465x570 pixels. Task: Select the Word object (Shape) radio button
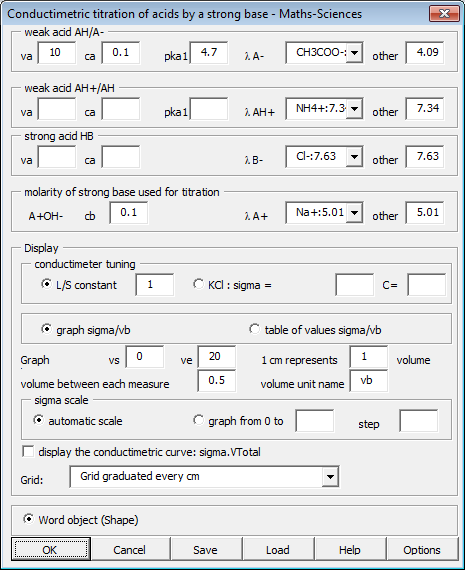(x=28, y=519)
